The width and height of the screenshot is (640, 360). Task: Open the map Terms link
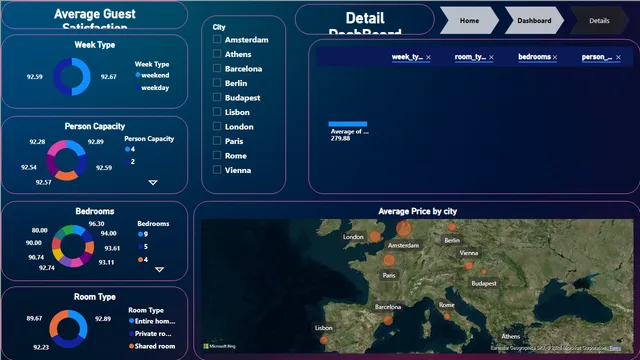tap(615, 348)
